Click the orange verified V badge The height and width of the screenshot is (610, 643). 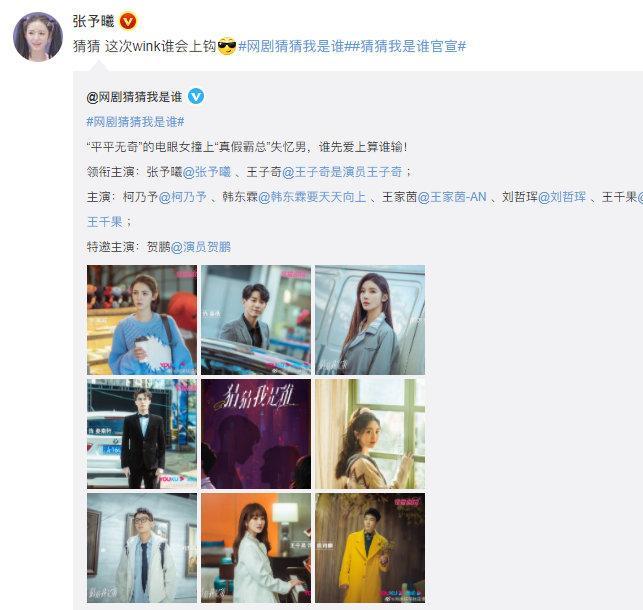click(x=128, y=21)
